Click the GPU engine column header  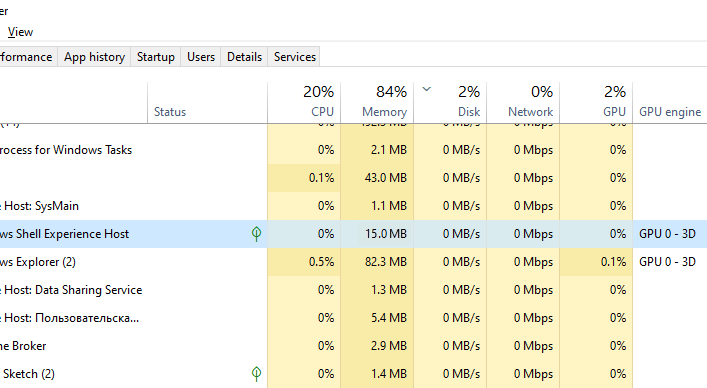pyautogui.click(x=670, y=103)
